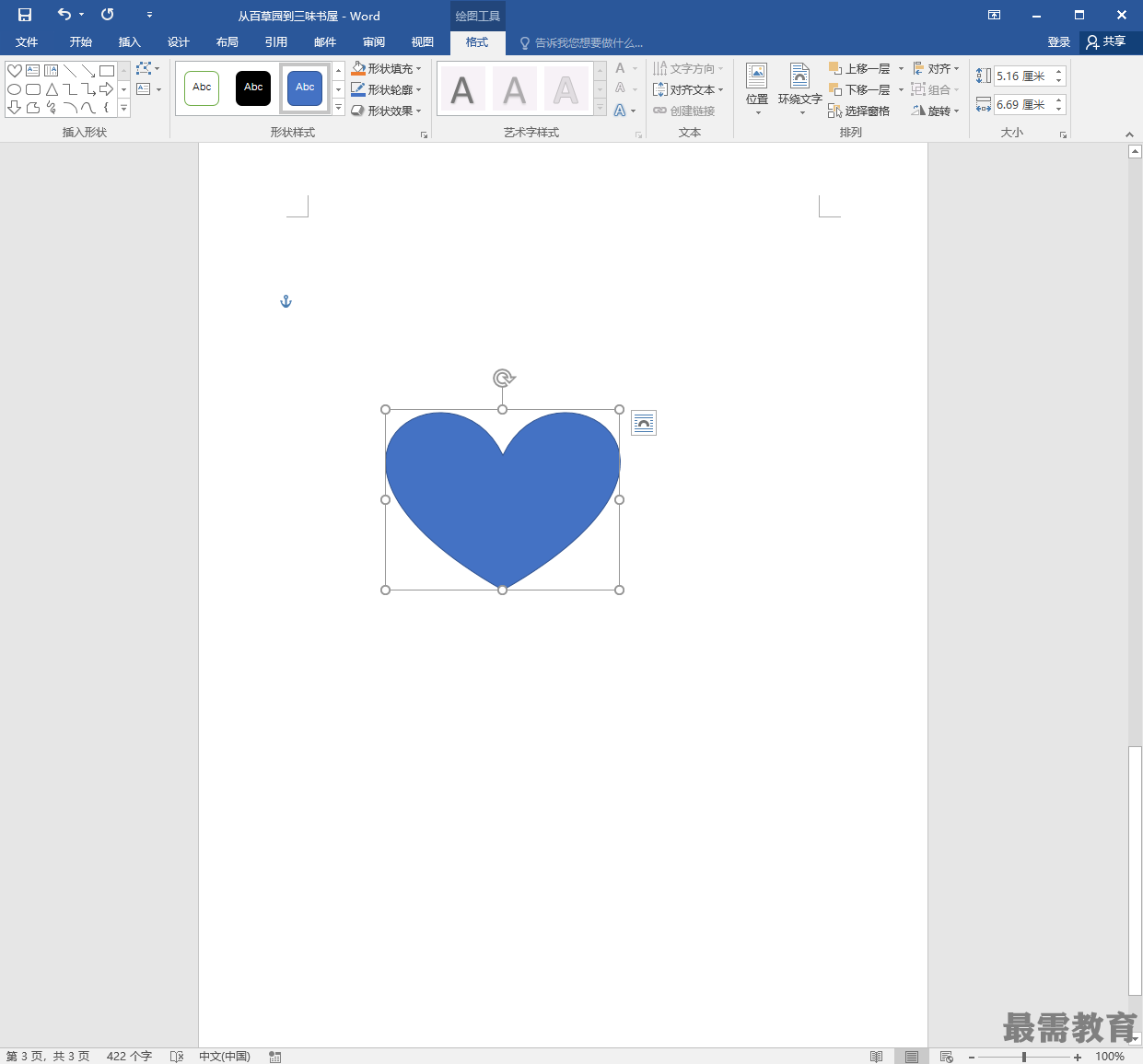Click the macro recording icon in status bar
The image size is (1143, 1064).
(x=274, y=1056)
